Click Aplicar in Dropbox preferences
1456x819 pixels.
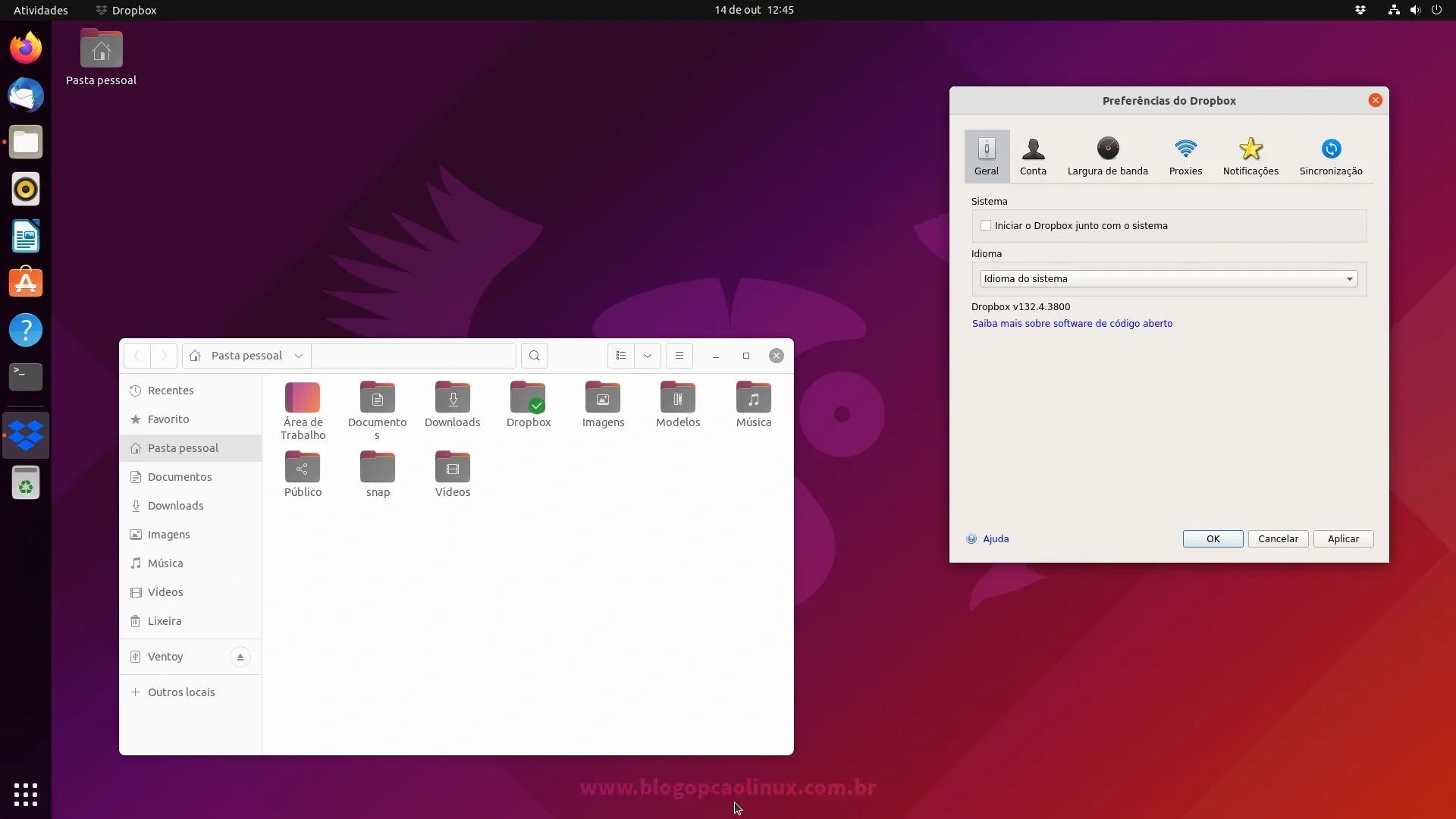[x=1343, y=538]
